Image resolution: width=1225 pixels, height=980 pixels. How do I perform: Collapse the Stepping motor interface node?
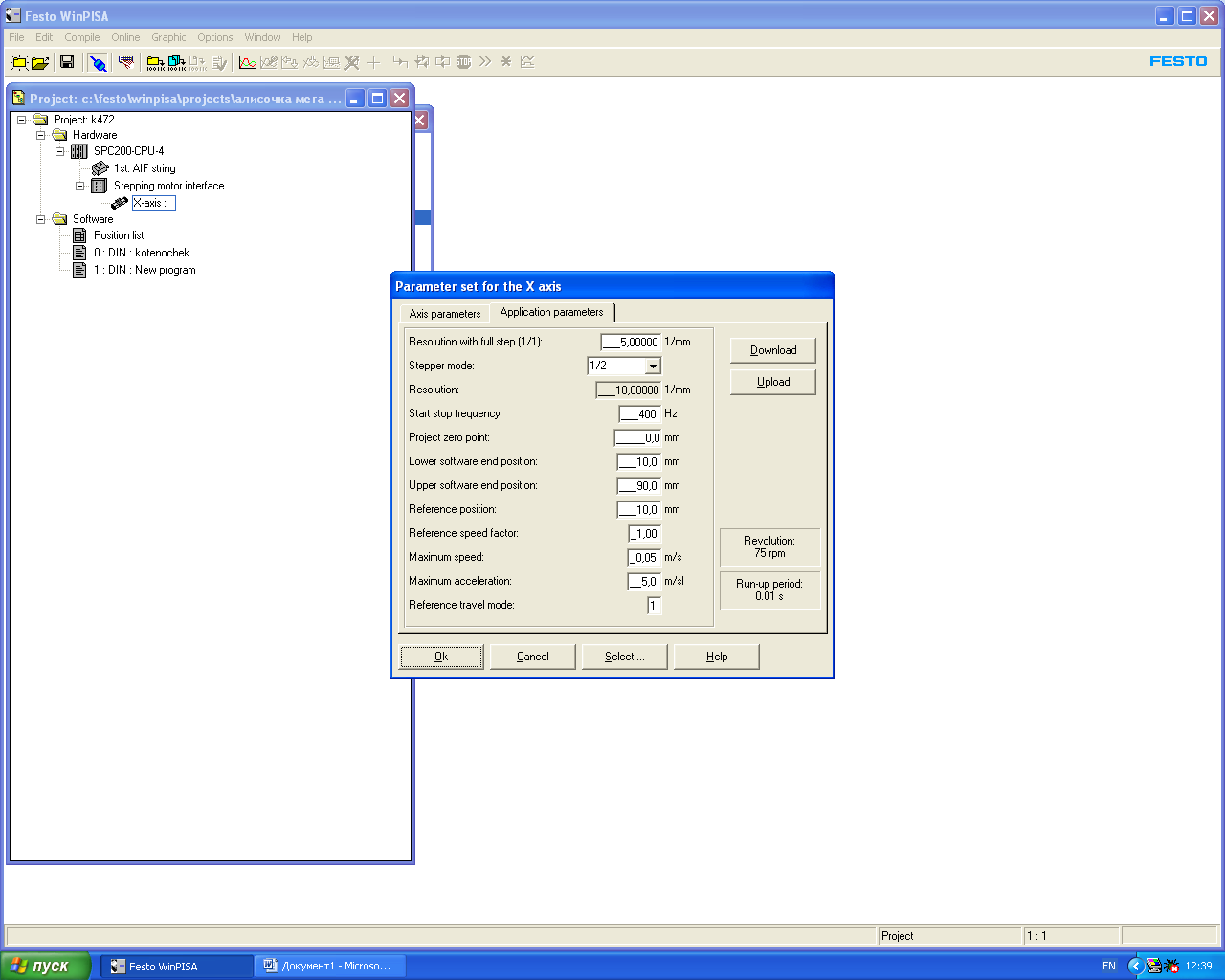point(80,186)
